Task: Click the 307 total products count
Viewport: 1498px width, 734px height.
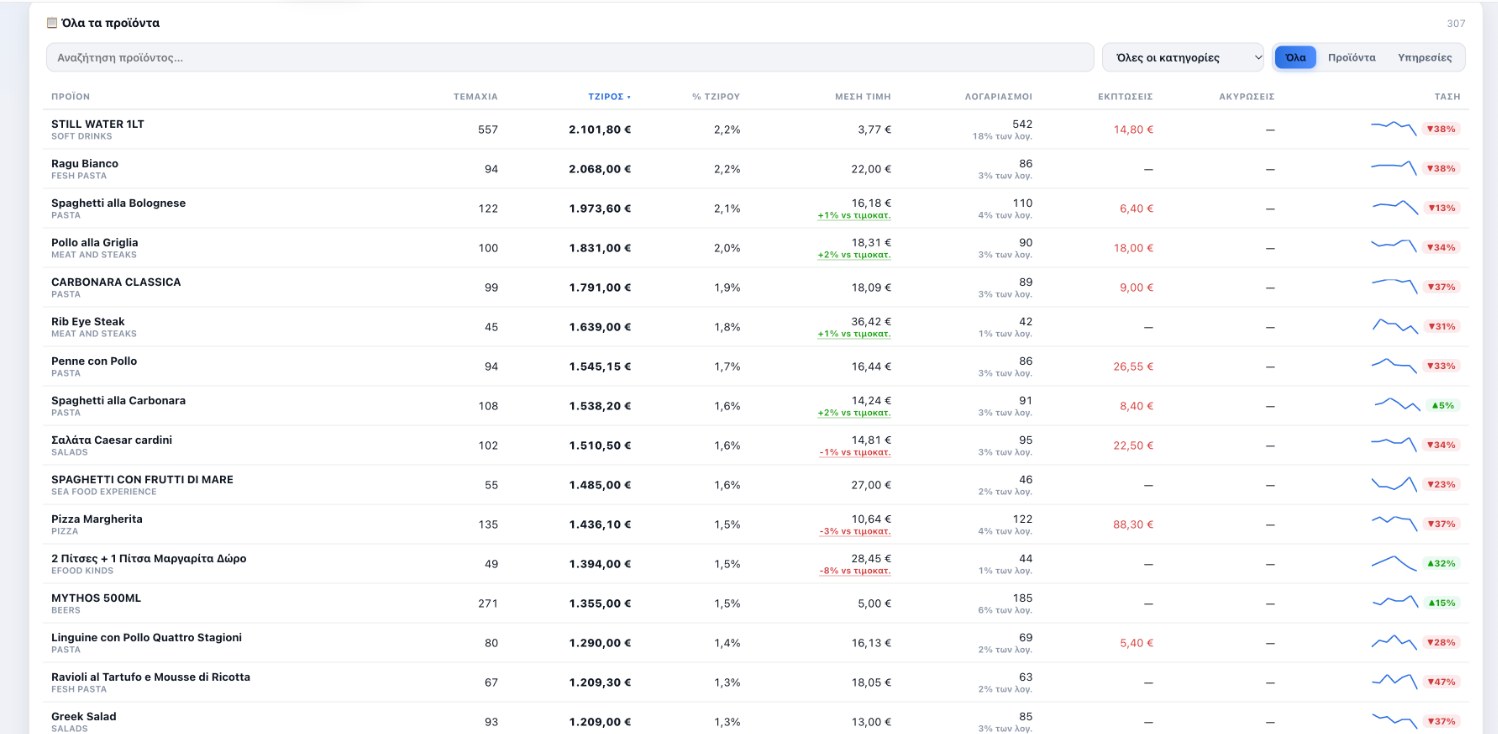Action: (x=1456, y=23)
